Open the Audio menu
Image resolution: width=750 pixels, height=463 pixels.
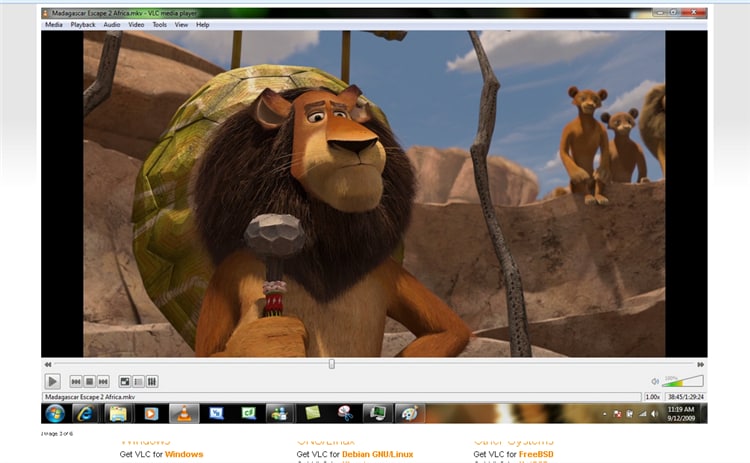pyautogui.click(x=112, y=25)
